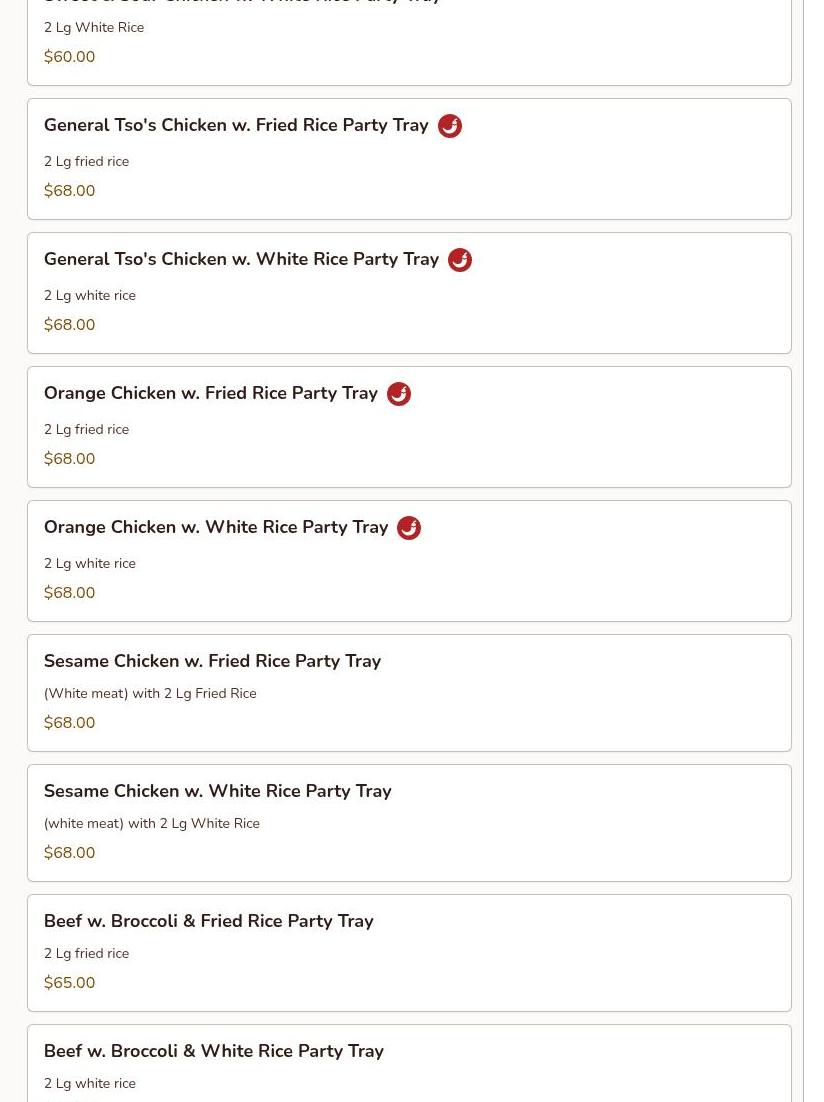The image size is (824, 1102).
Task: Click spicy pepper icon on Orange Chicken White Rice
Action: pos(409,528)
